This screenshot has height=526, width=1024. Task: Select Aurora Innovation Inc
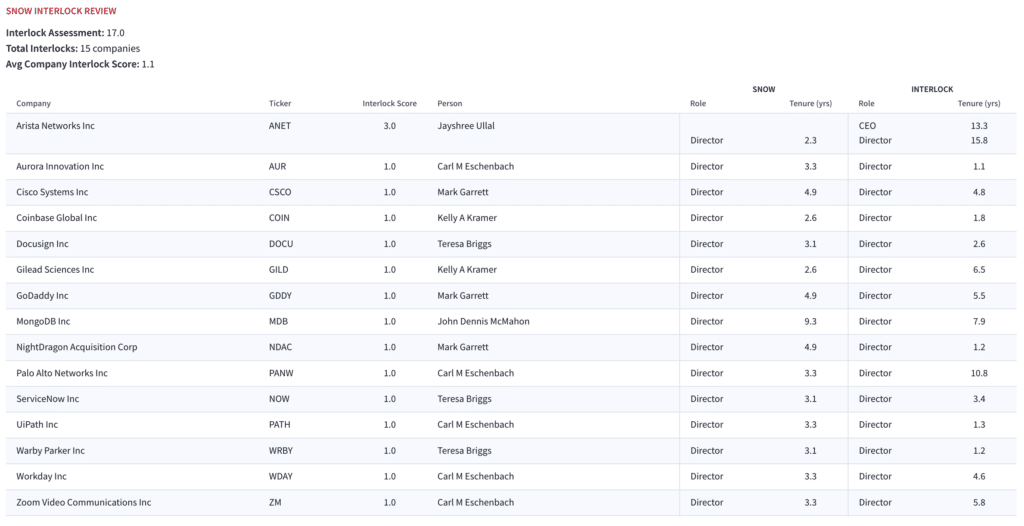tap(60, 166)
